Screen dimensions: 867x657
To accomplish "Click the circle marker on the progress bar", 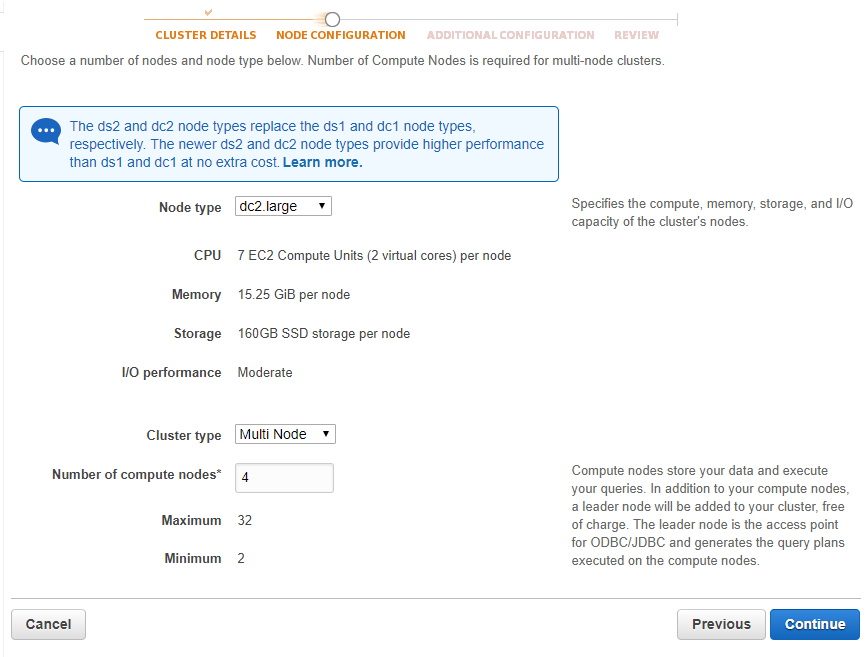I will [333, 19].
